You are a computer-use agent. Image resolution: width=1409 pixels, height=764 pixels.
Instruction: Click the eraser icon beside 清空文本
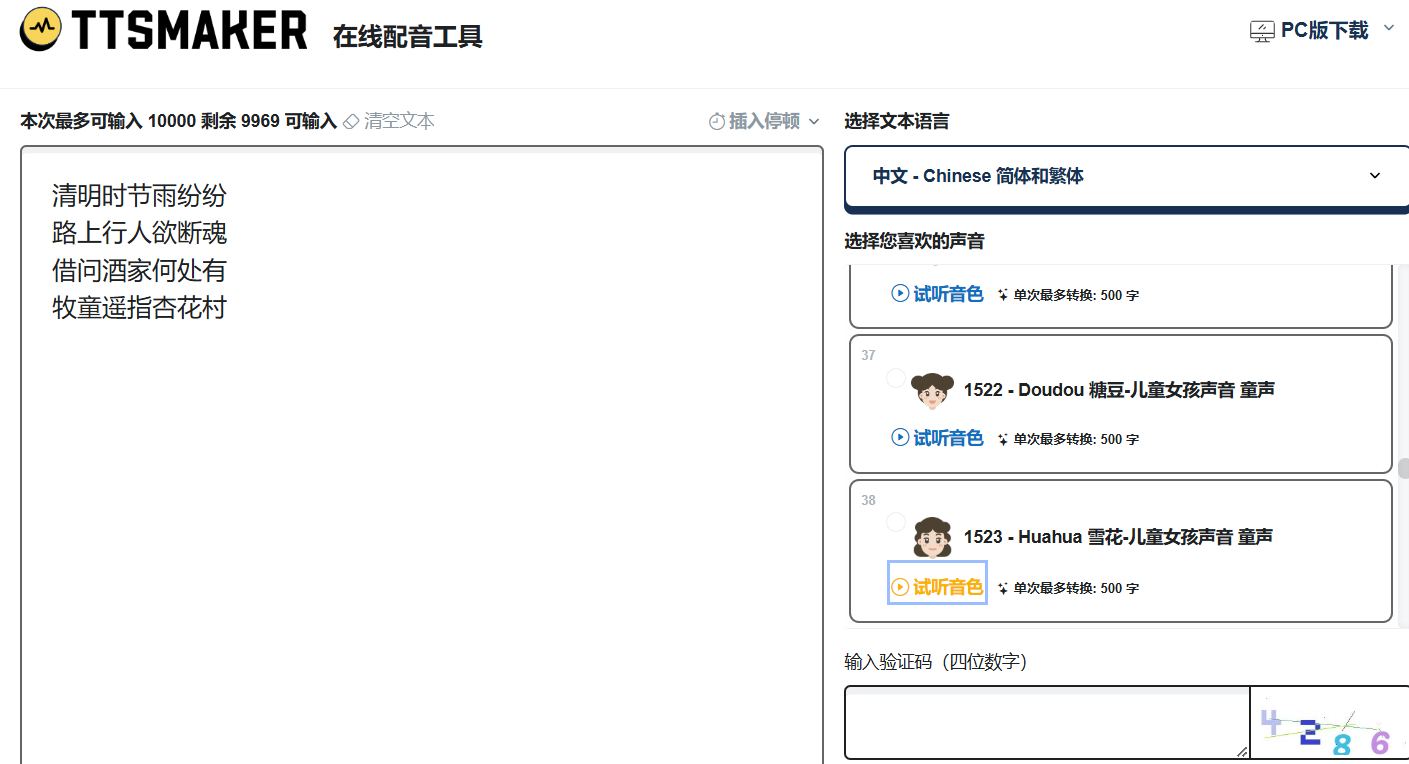click(351, 121)
